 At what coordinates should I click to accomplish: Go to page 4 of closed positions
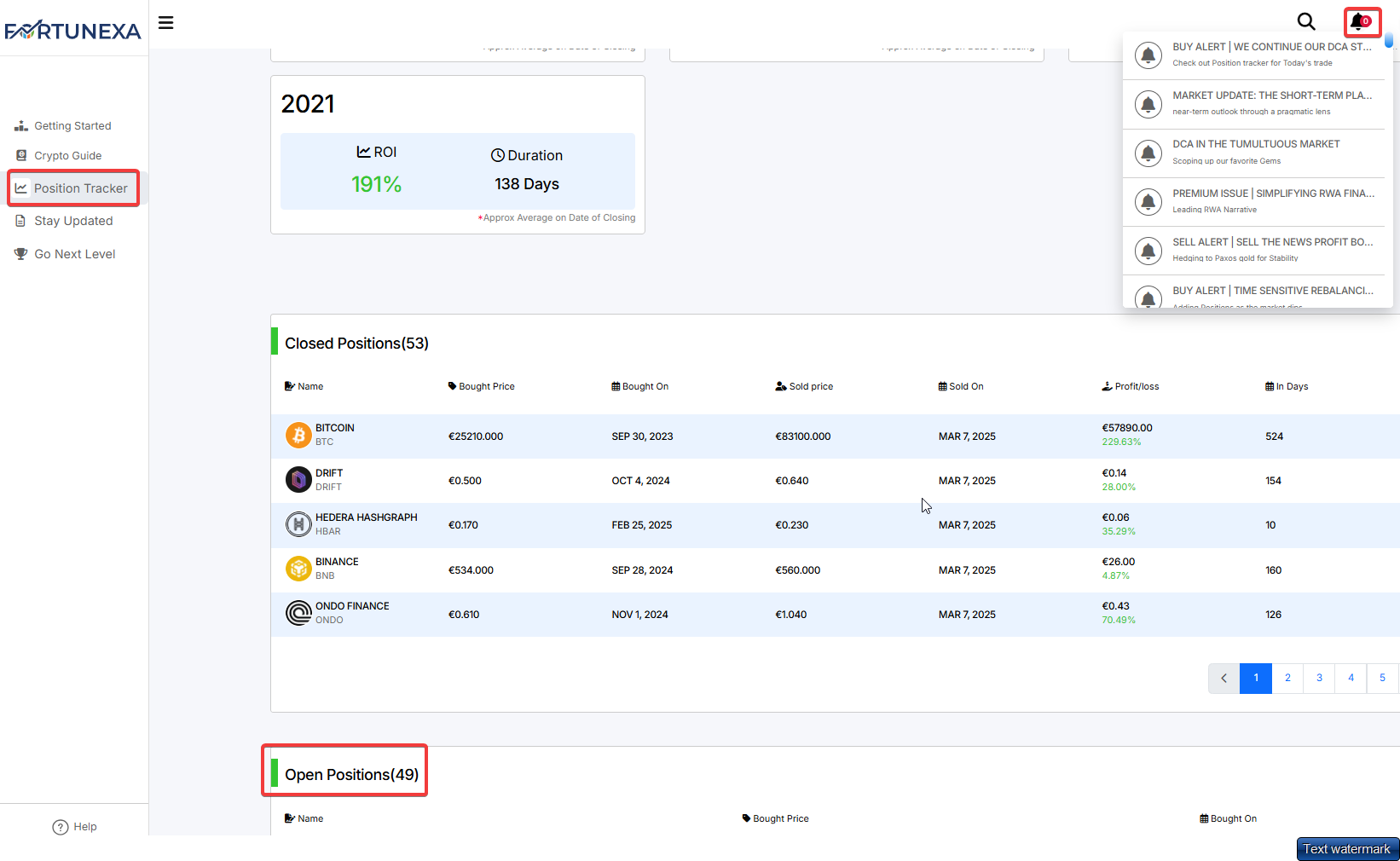pos(1351,679)
